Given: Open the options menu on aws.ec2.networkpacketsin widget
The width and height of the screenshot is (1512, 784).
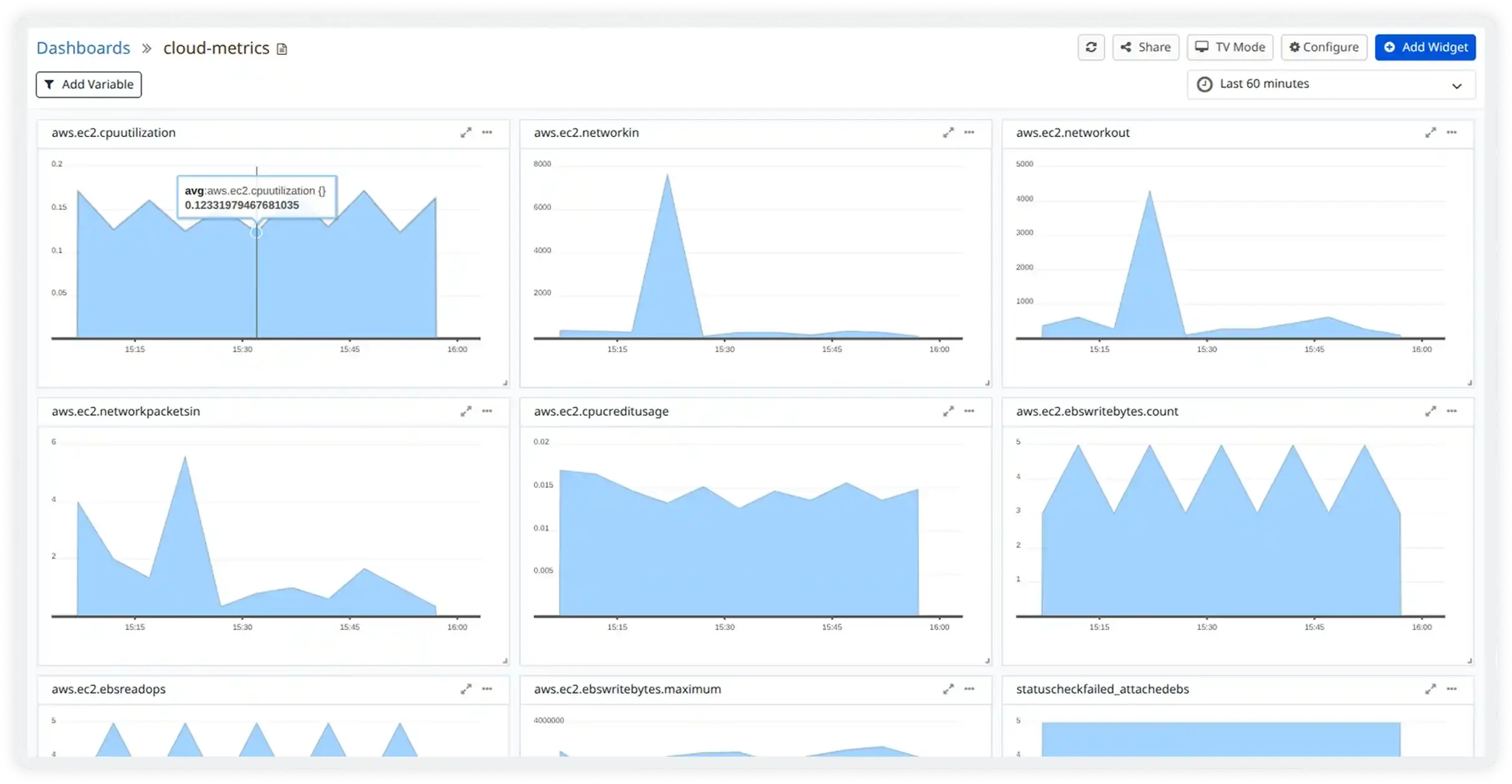Looking at the screenshot, I should pos(487,411).
